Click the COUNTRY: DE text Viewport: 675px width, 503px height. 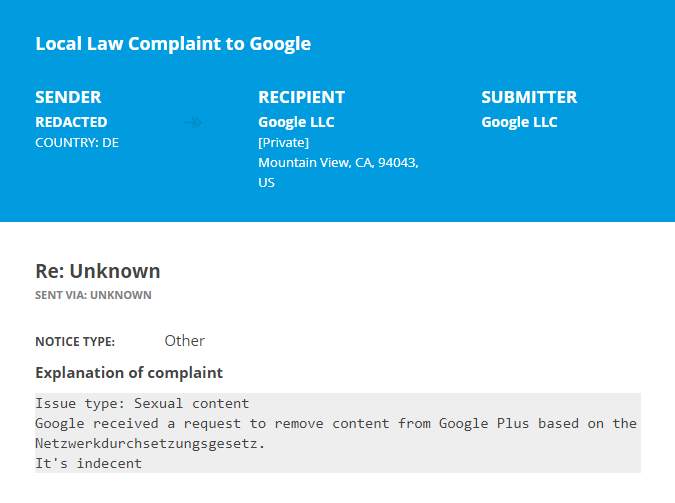[77, 142]
